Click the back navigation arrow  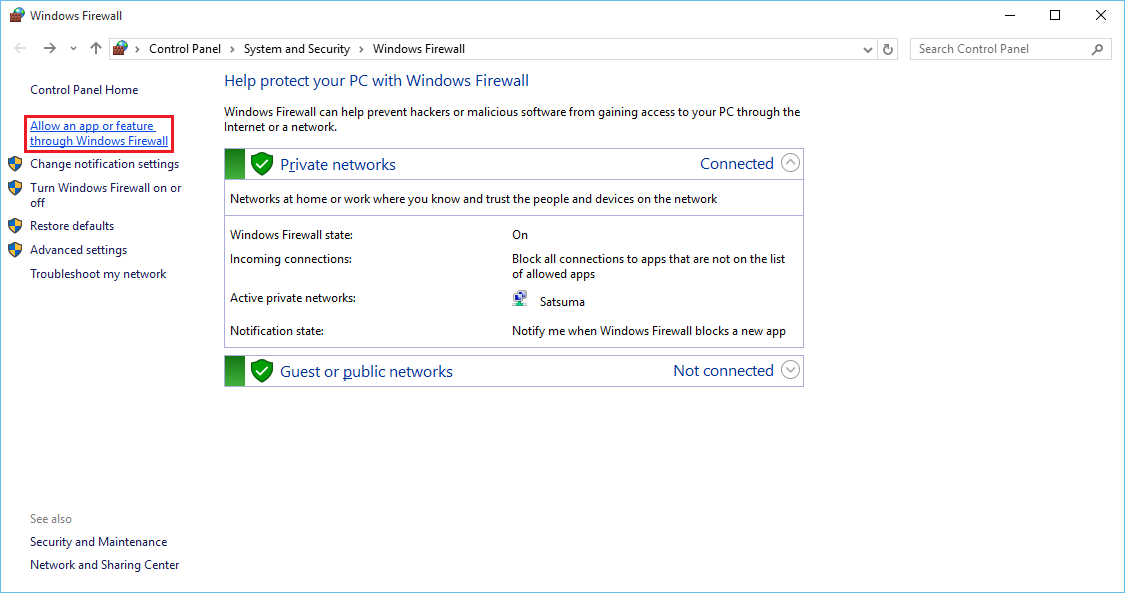tap(19, 48)
